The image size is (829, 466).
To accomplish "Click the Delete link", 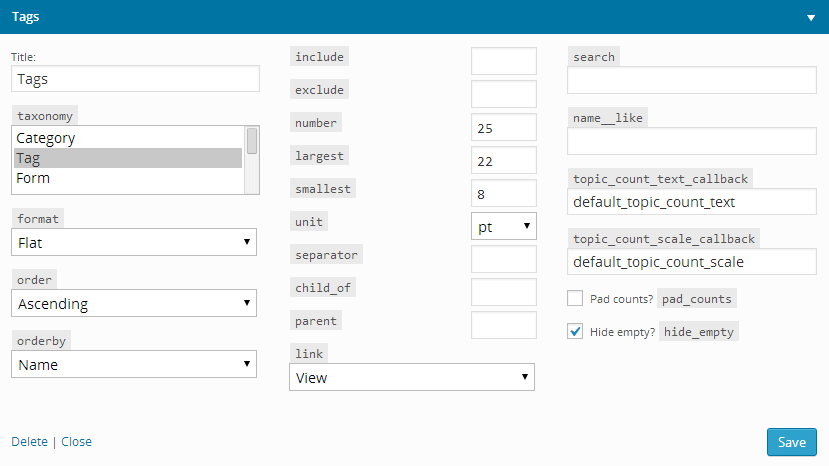I will point(30,442).
